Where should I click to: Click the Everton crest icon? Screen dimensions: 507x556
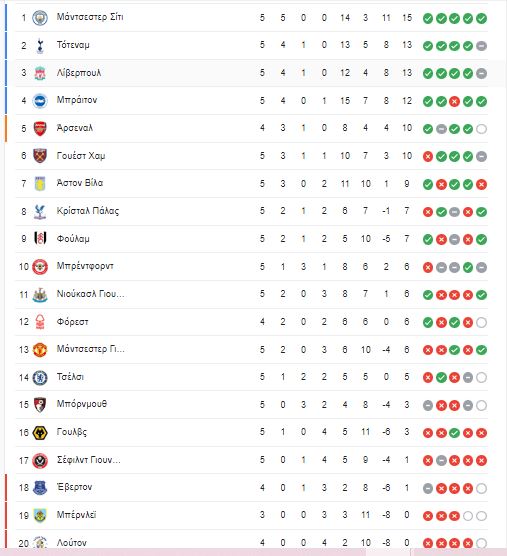[x=40, y=488]
